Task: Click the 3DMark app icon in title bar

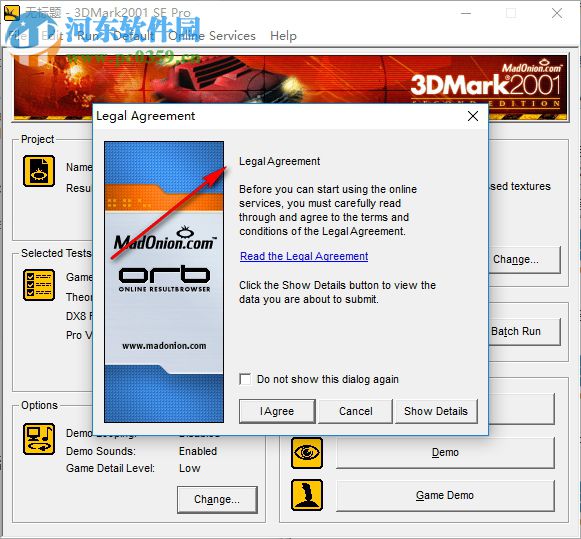Action: [12, 13]
